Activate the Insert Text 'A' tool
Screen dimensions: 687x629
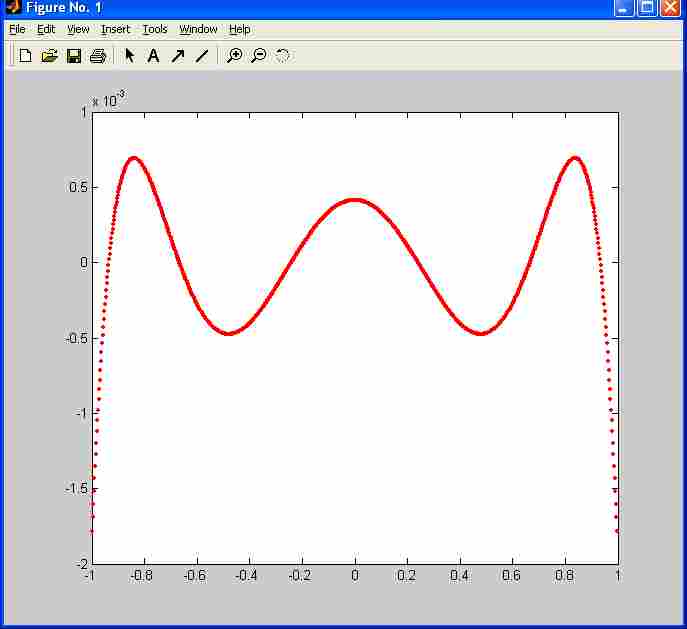tap(153, 56)
